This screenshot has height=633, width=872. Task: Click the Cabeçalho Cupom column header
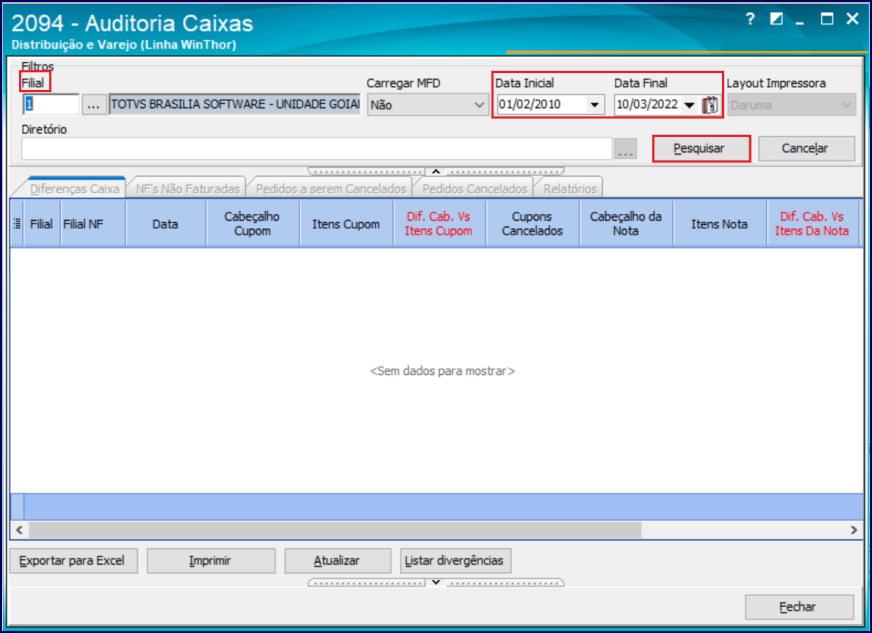252,224
